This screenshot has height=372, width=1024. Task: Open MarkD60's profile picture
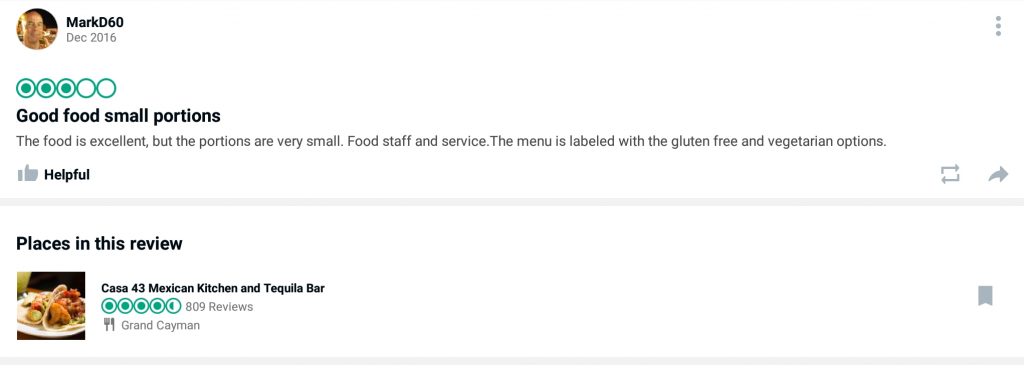pyautogui.click(x=37, y=29)
